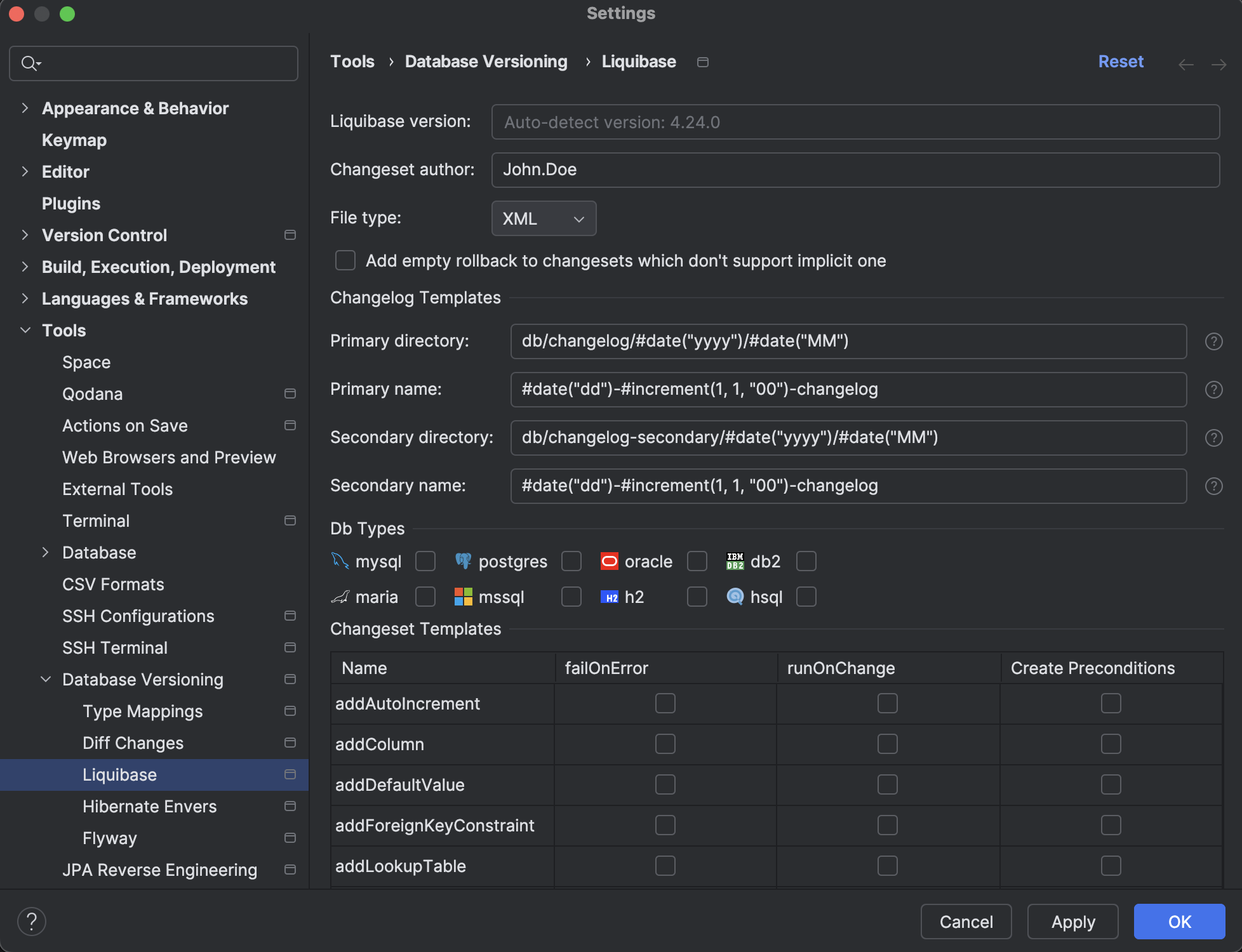Image resolution: width=1242 pixels, height=952 pixels.
Task: Select the mssql database icon
Action: (x=464, y=597)
